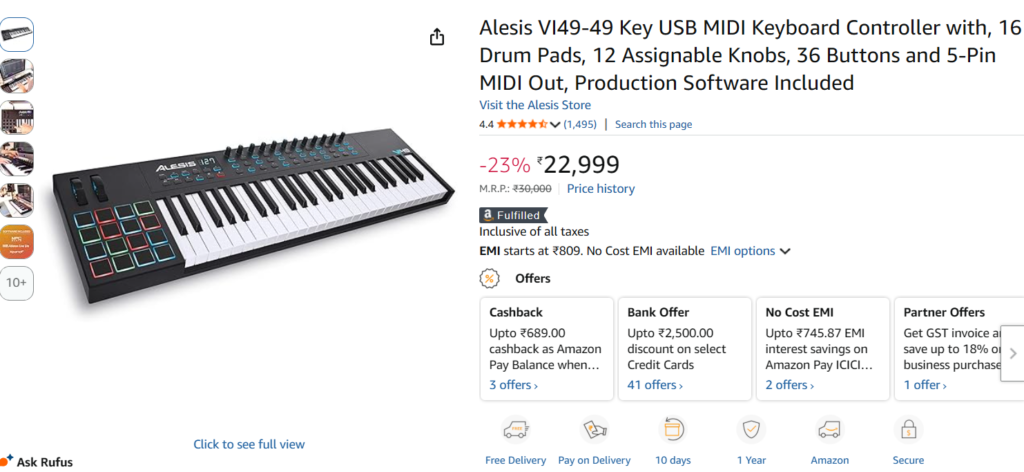
Task: Visit the Alesis Store link
Action: pyautogui.click(x=535, y=105)
